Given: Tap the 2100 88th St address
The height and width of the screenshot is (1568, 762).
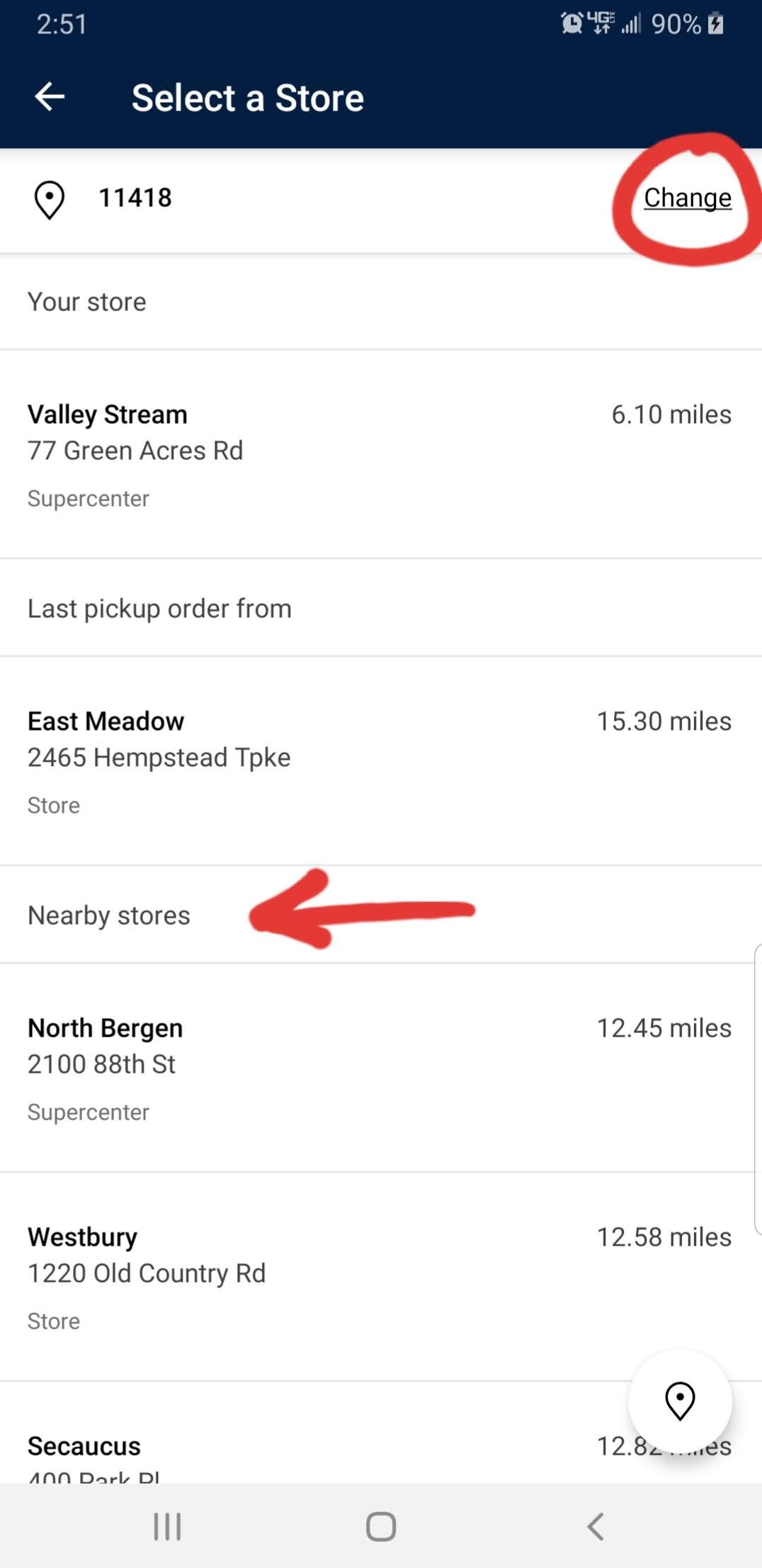Looking at the screenshot, I should pos(101,1064).
